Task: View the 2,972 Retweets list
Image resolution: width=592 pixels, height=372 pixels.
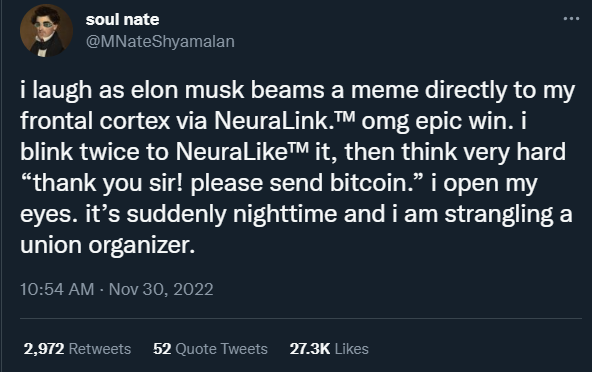Action: point(77,349)
